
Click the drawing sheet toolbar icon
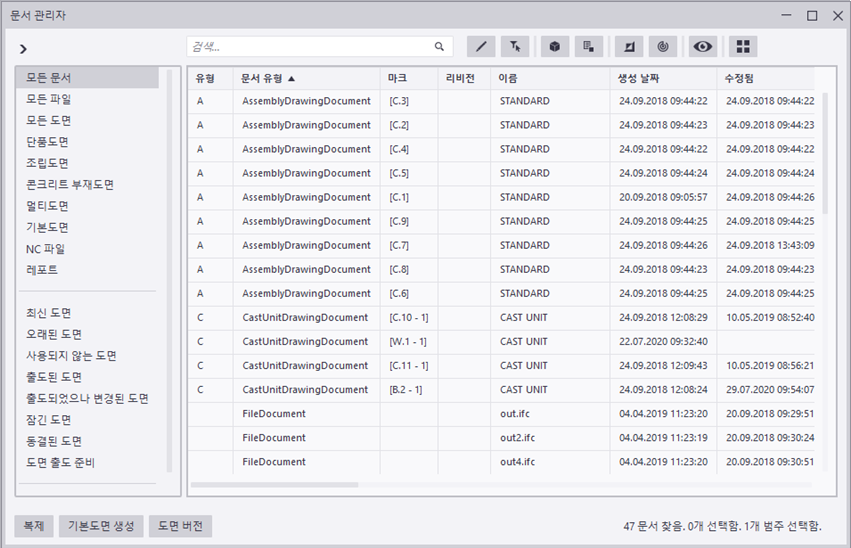pos(629,47)
